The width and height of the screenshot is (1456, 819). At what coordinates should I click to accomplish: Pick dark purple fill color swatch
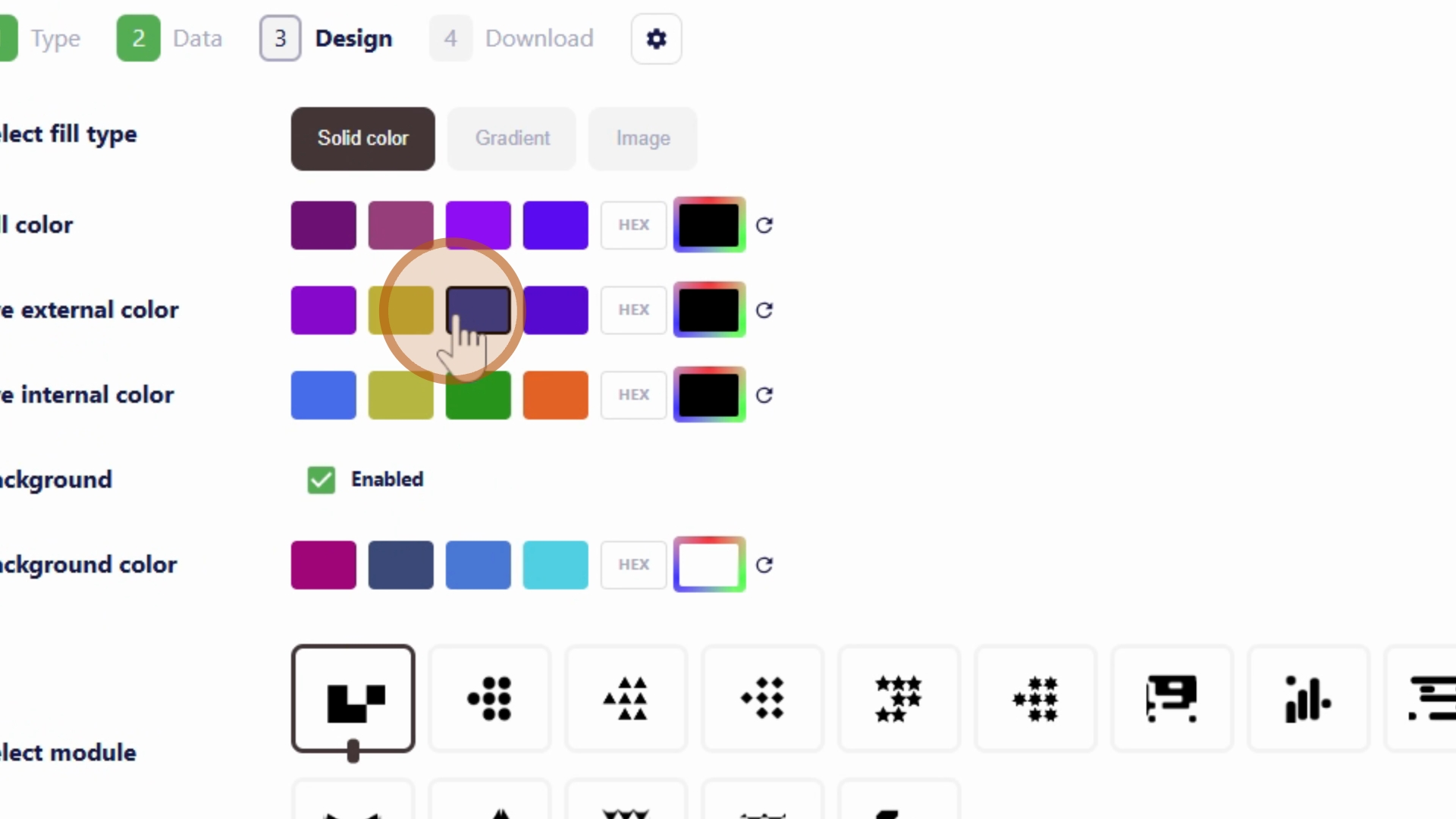324,225
